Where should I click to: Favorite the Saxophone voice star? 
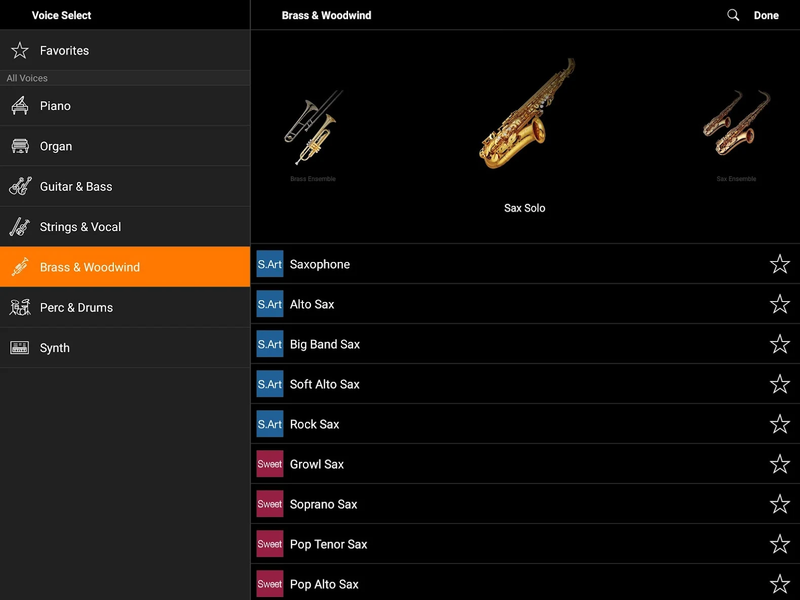pos(780,264)
